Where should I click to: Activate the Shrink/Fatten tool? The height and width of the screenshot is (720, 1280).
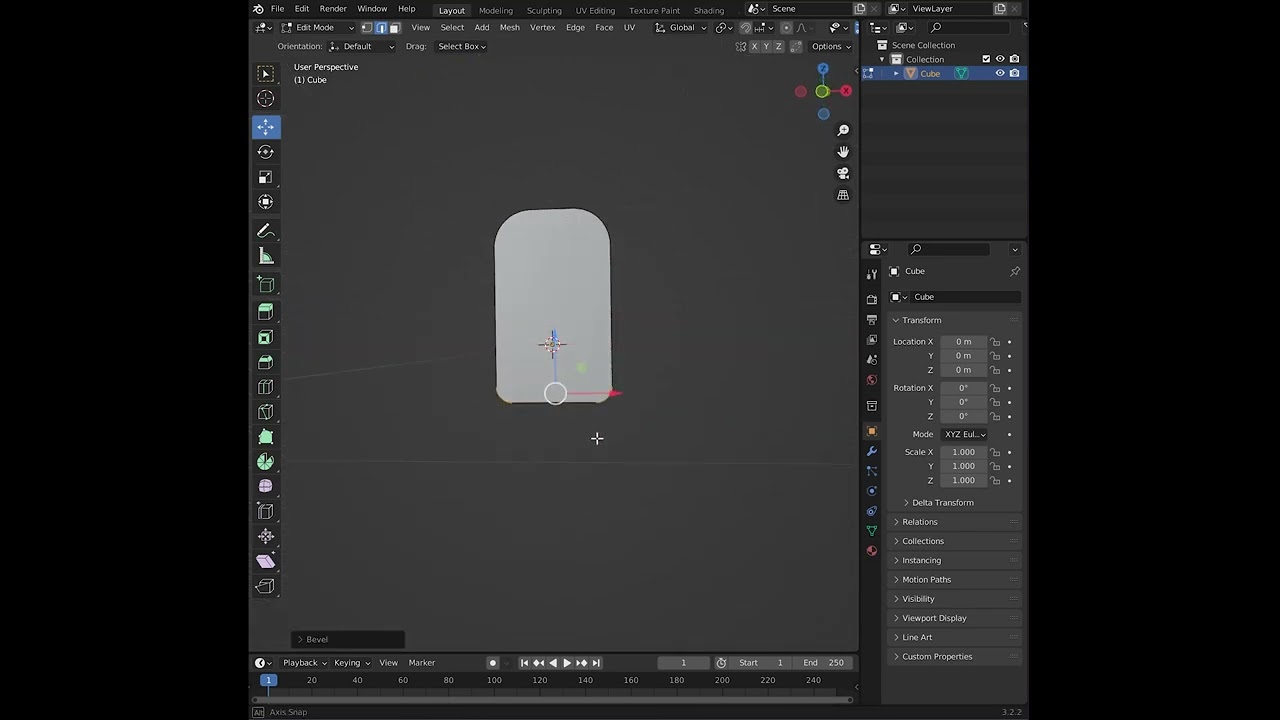pyautogui.click(x=266, y=536)
